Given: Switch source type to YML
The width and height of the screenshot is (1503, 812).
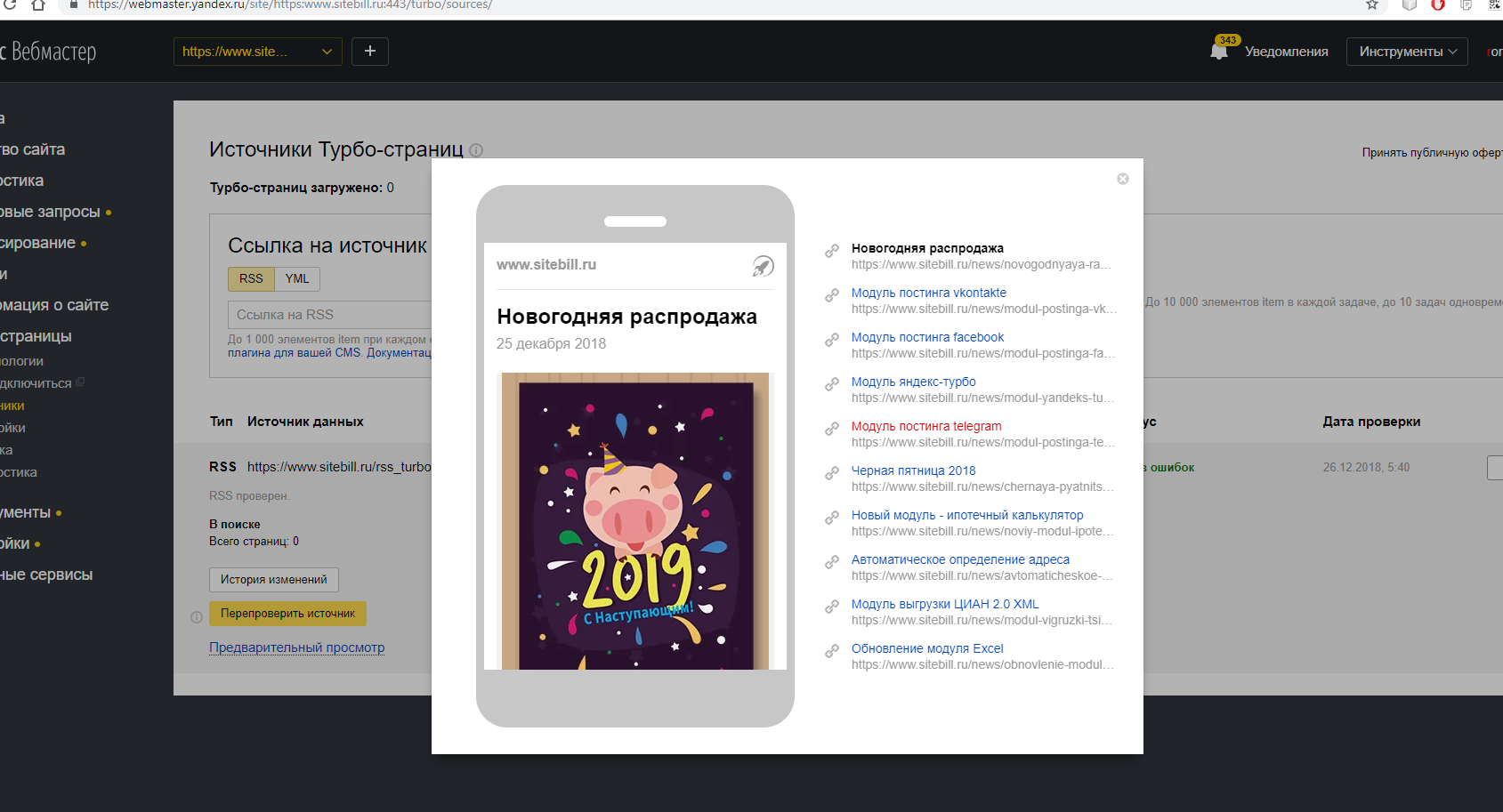Looking at the screenshot, I should pos(297,278).
